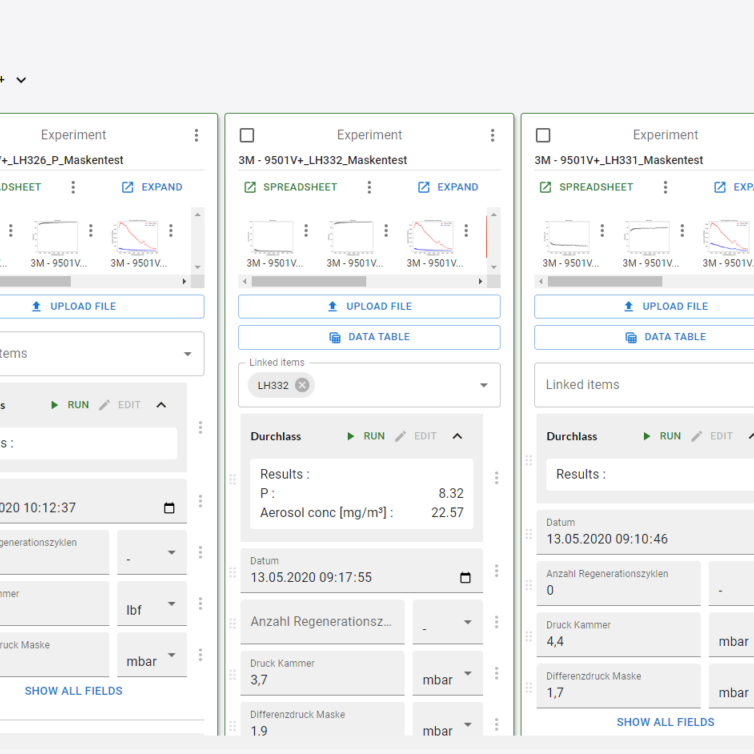Open red-curve chart thumbnail in LH332 card
Viewport: 754px width, 754px height.
pos(429,240)
